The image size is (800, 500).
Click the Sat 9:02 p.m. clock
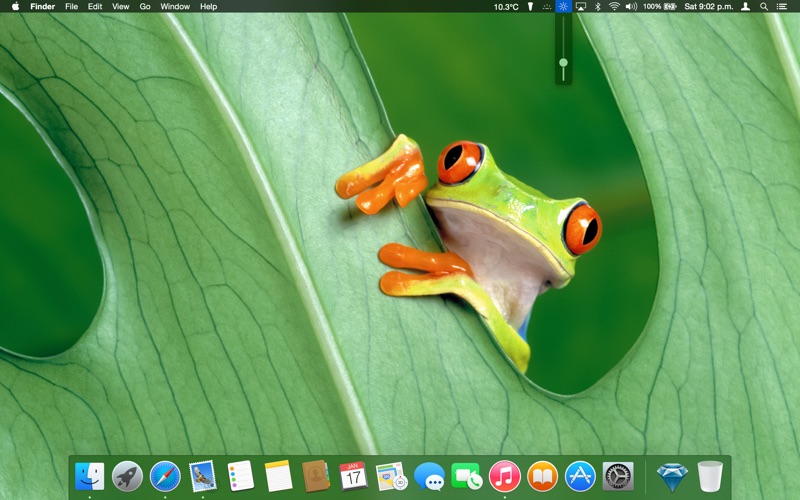pyautogui.click(x=709, y=6)
